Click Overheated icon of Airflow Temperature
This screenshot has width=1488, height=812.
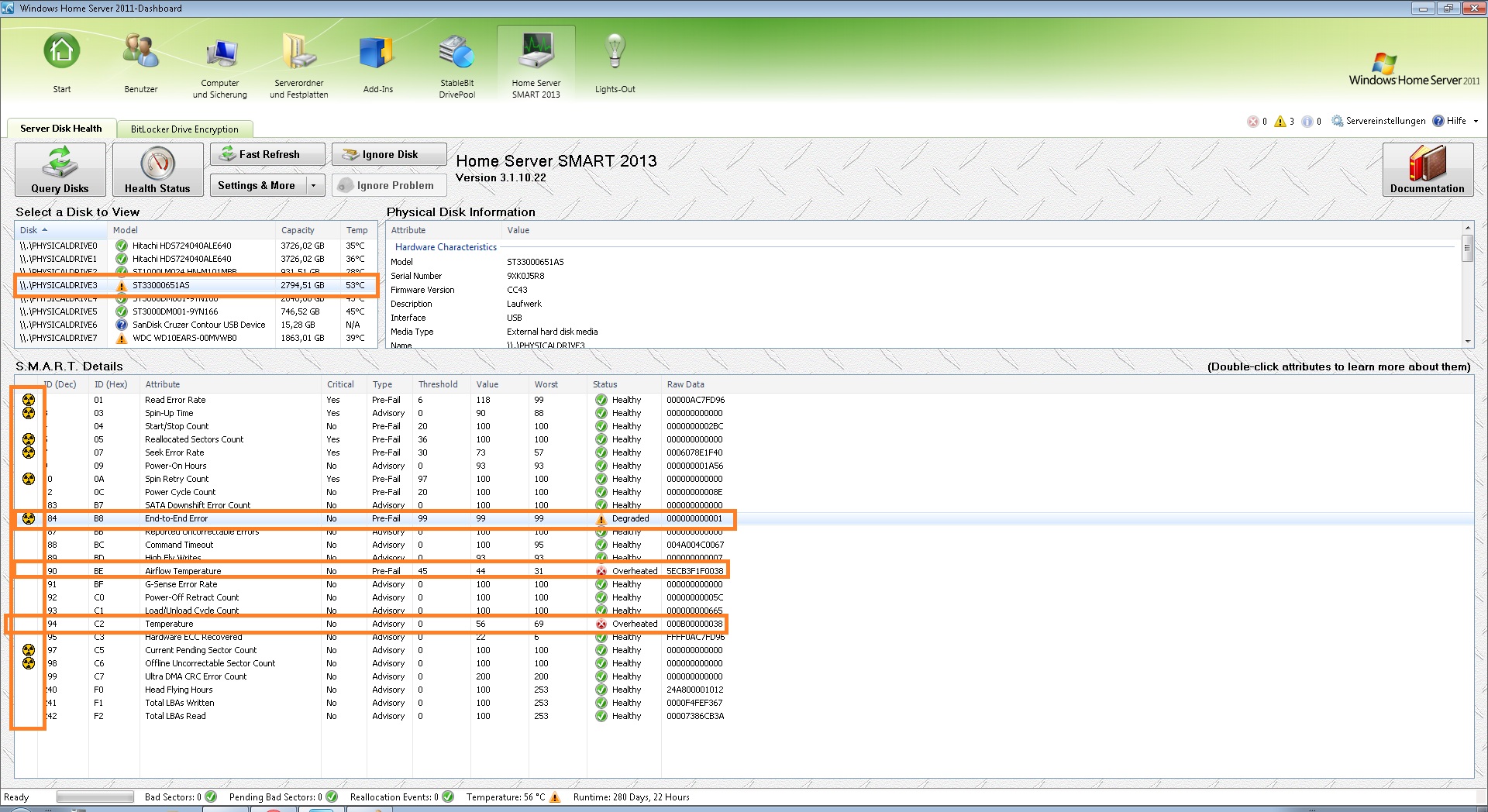pyautogui.click(x=601, y=571)
